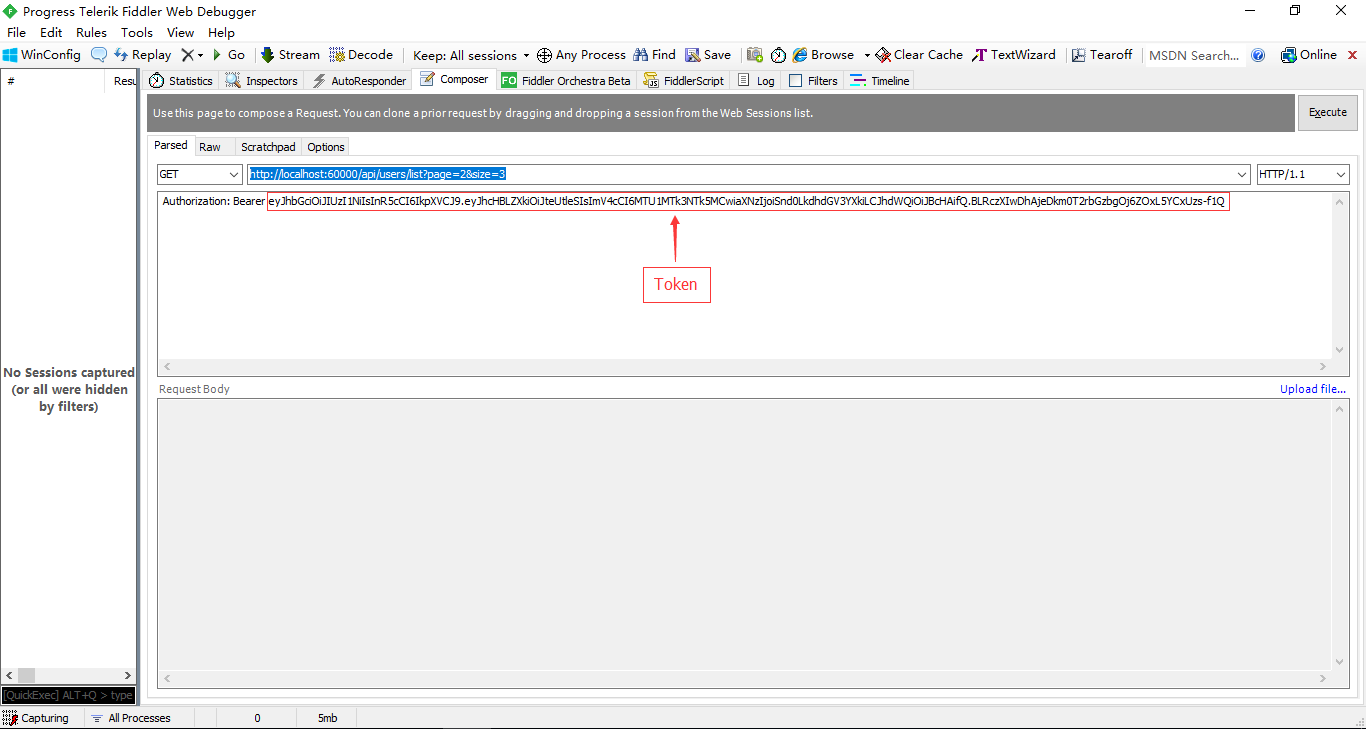The height and width of the screenshot is (729, 1366).
Task: Open the View menu
Action: [181, 33]
